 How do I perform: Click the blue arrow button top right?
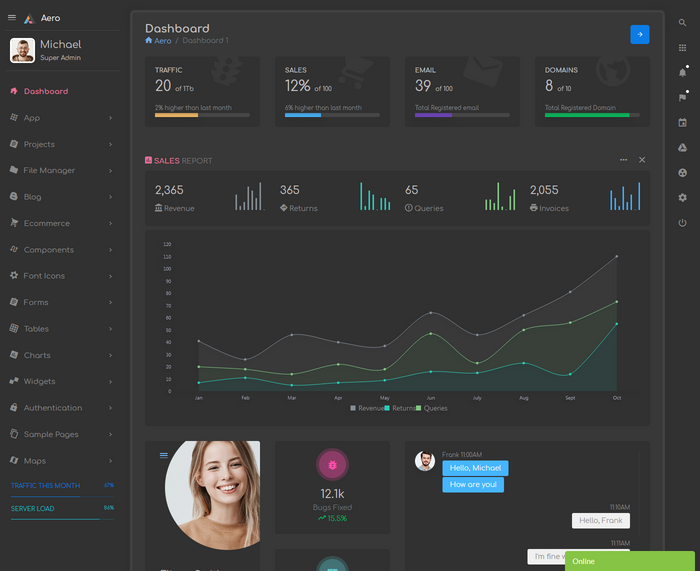(x=639, y=34)
